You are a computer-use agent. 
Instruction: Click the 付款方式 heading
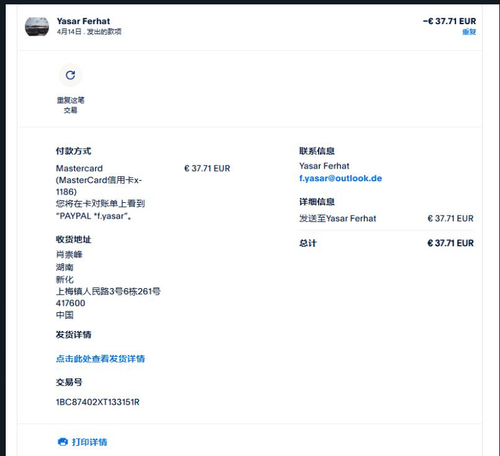coord(73,151)
